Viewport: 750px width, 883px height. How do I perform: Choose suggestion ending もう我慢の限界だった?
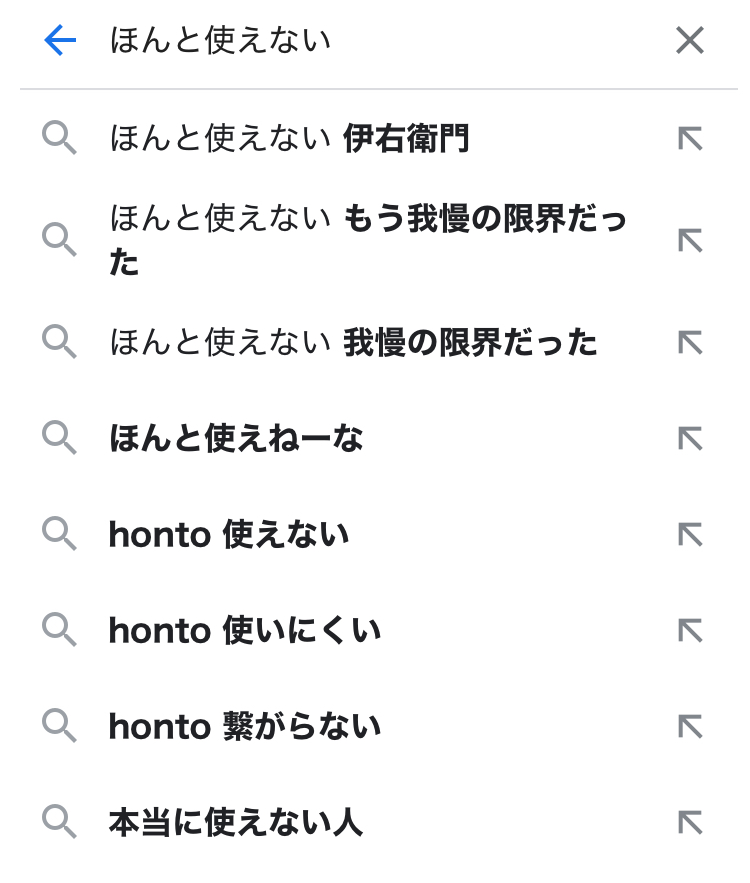coord(368,240)
